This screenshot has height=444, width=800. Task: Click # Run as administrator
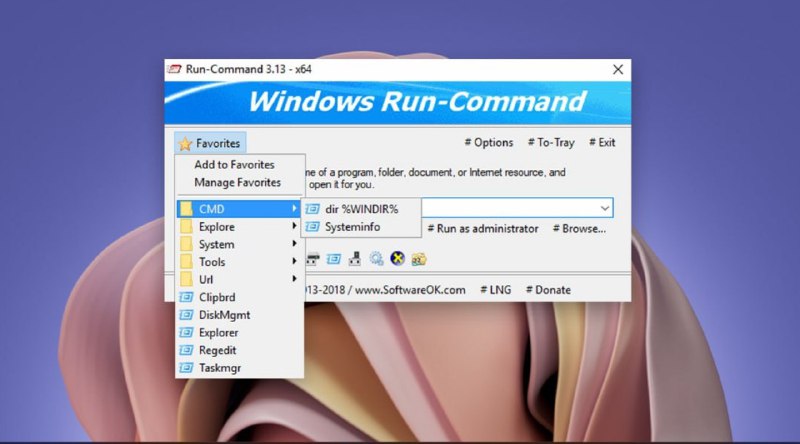pyautogui.click(x=483, y=229)
